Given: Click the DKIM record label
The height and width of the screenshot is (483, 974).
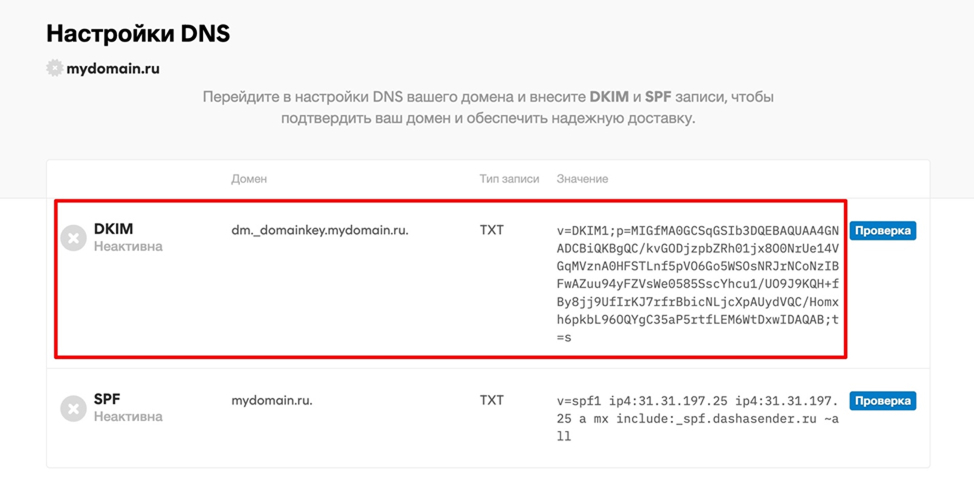Looking at the screenshot, I should (x=113, y=229).
